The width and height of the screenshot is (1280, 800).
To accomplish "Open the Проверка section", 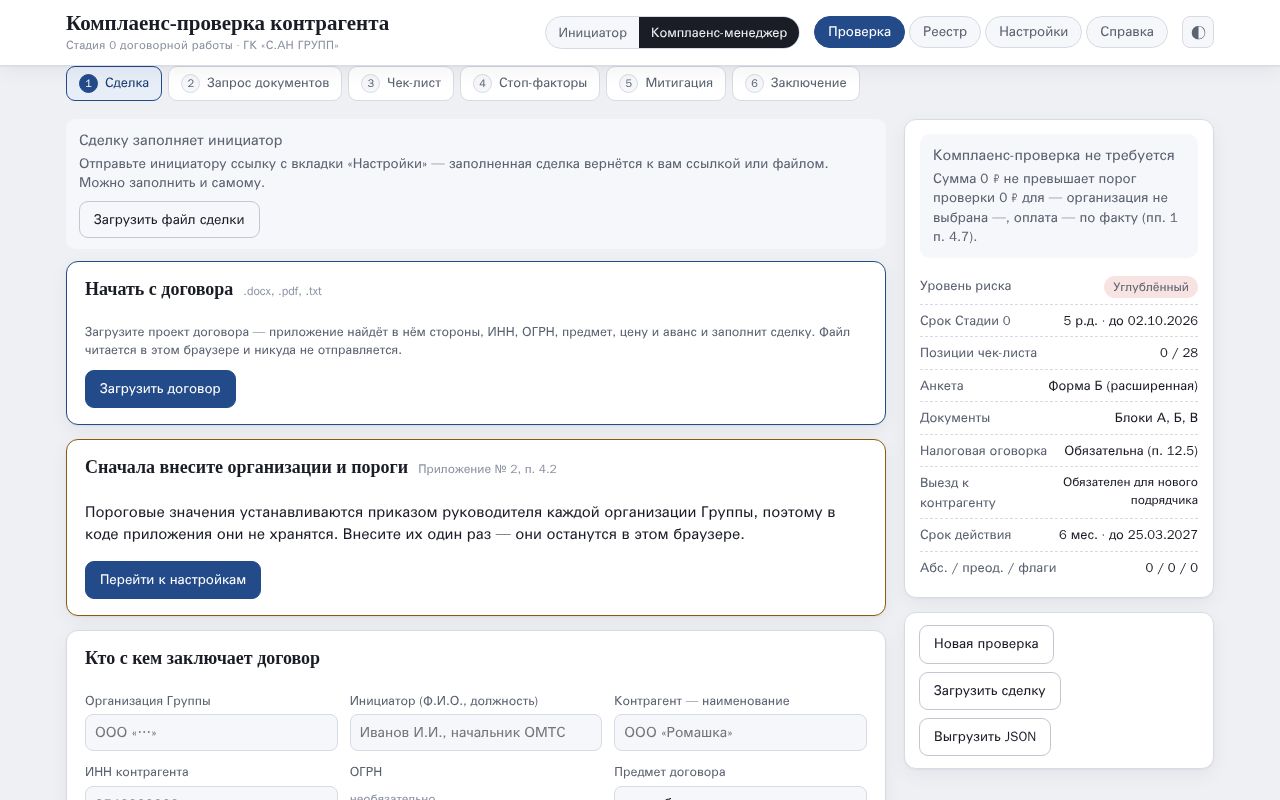I will pos(859,32).
